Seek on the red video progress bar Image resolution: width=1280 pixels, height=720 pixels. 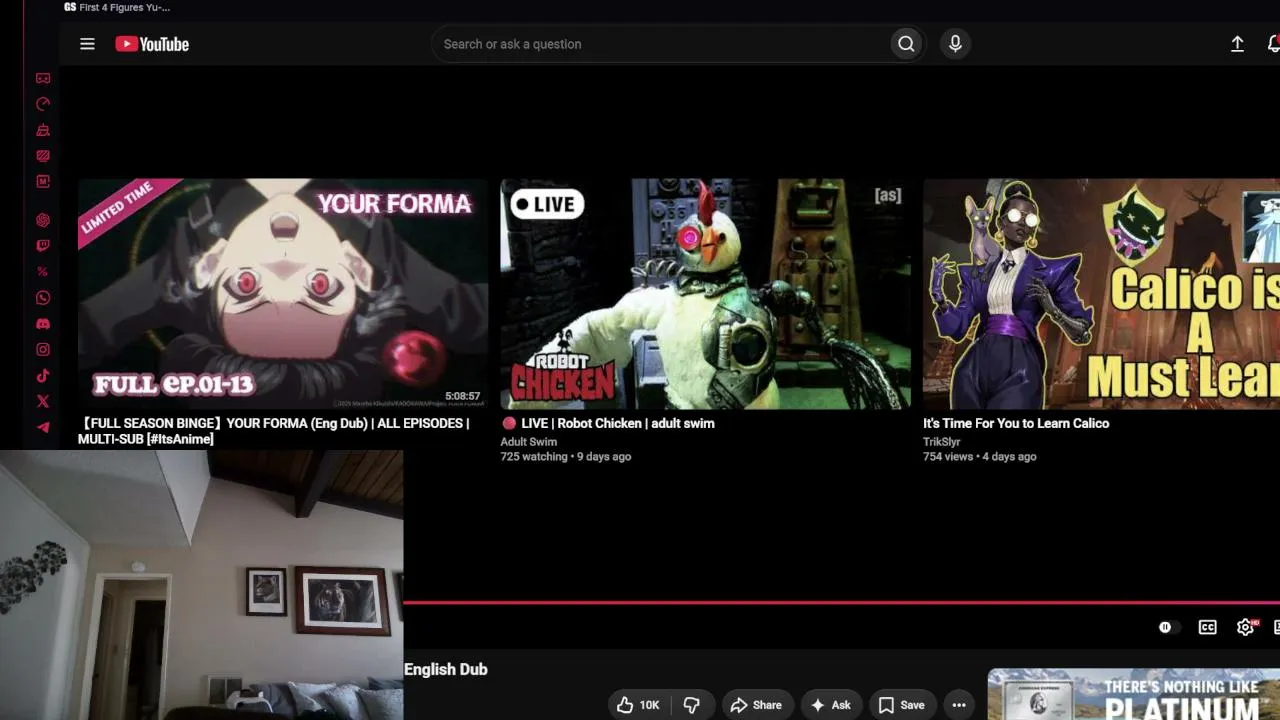click(842, 603)
